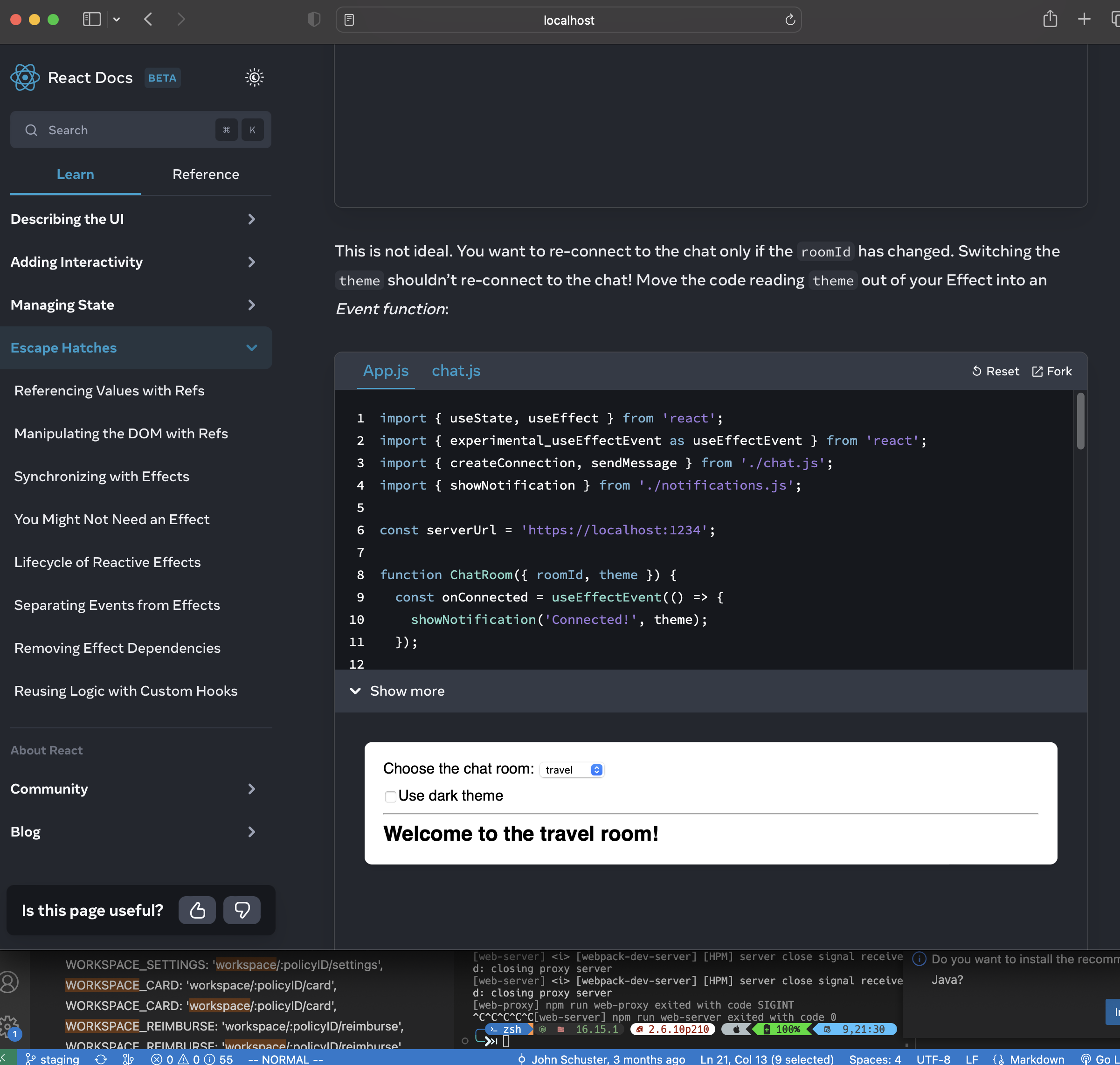Click the code editor vertical scrollbar

click(x=1080, y=421)
